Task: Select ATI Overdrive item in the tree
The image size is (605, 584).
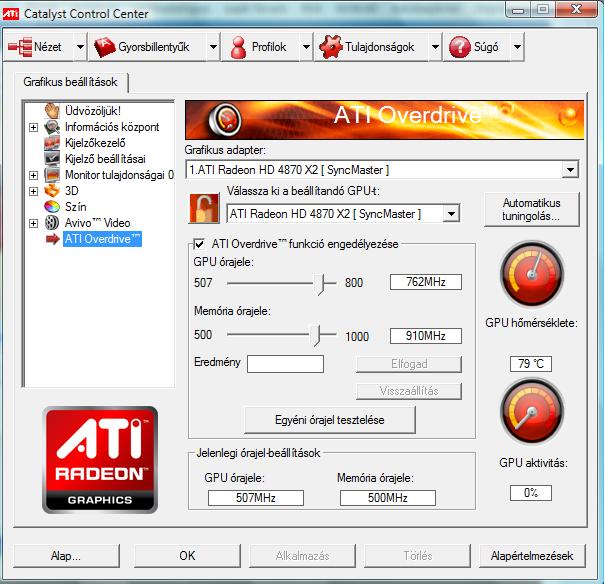Action: coord(102,238)
